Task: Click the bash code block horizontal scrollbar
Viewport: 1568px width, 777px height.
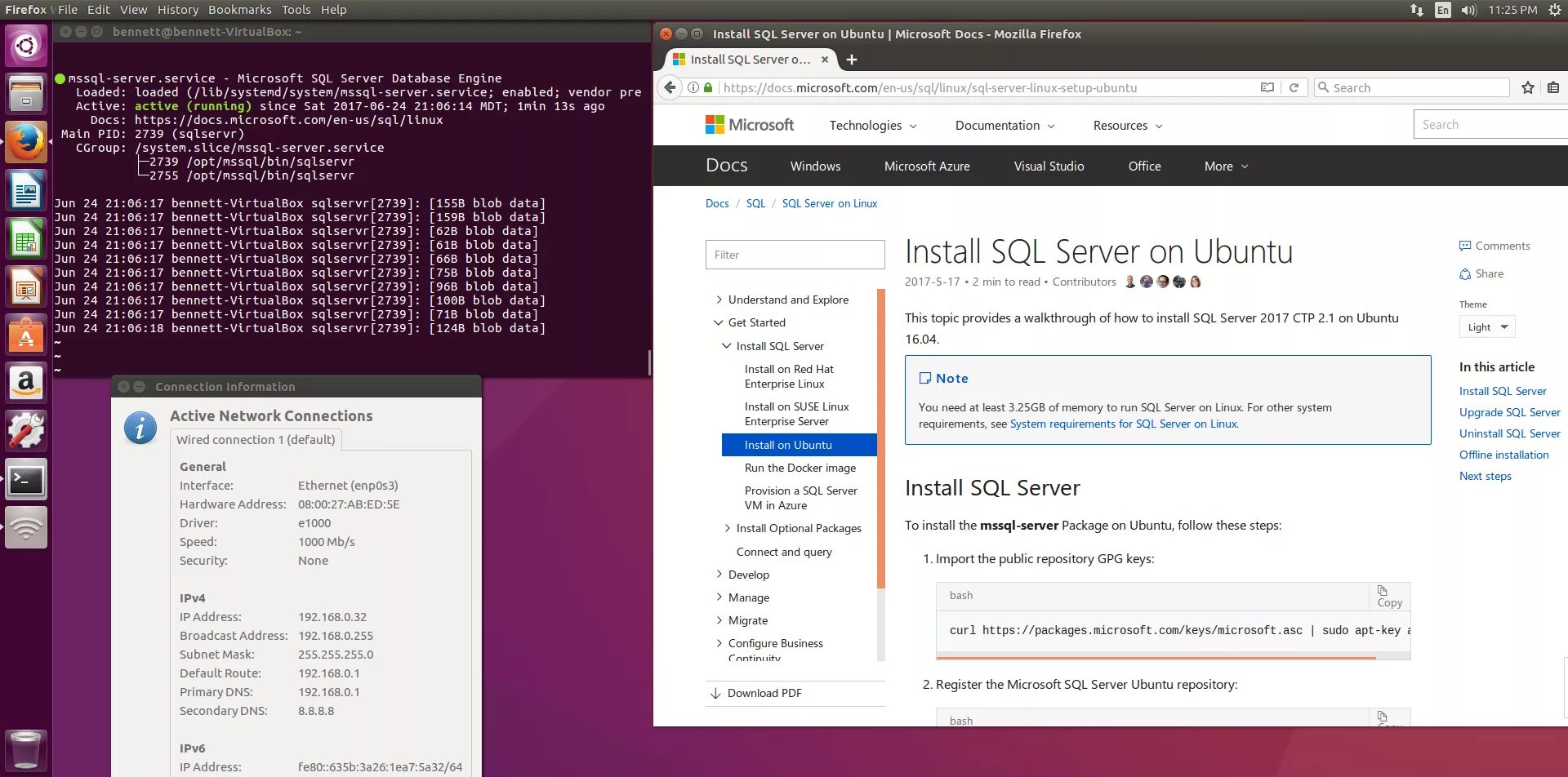Action: click(x=1156, y=657)
